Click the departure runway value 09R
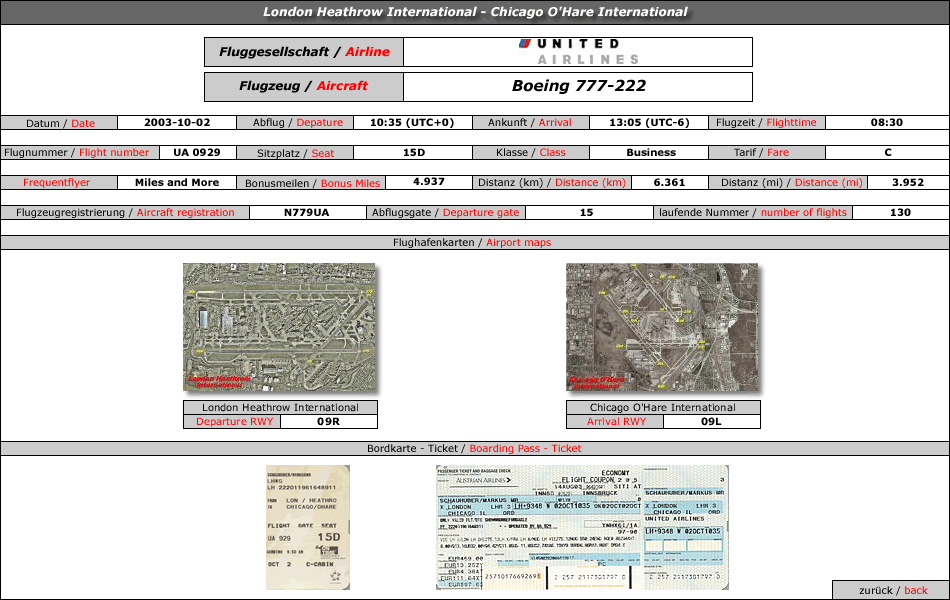This screenshot has height=600, width=950. (x=329, y=422)
